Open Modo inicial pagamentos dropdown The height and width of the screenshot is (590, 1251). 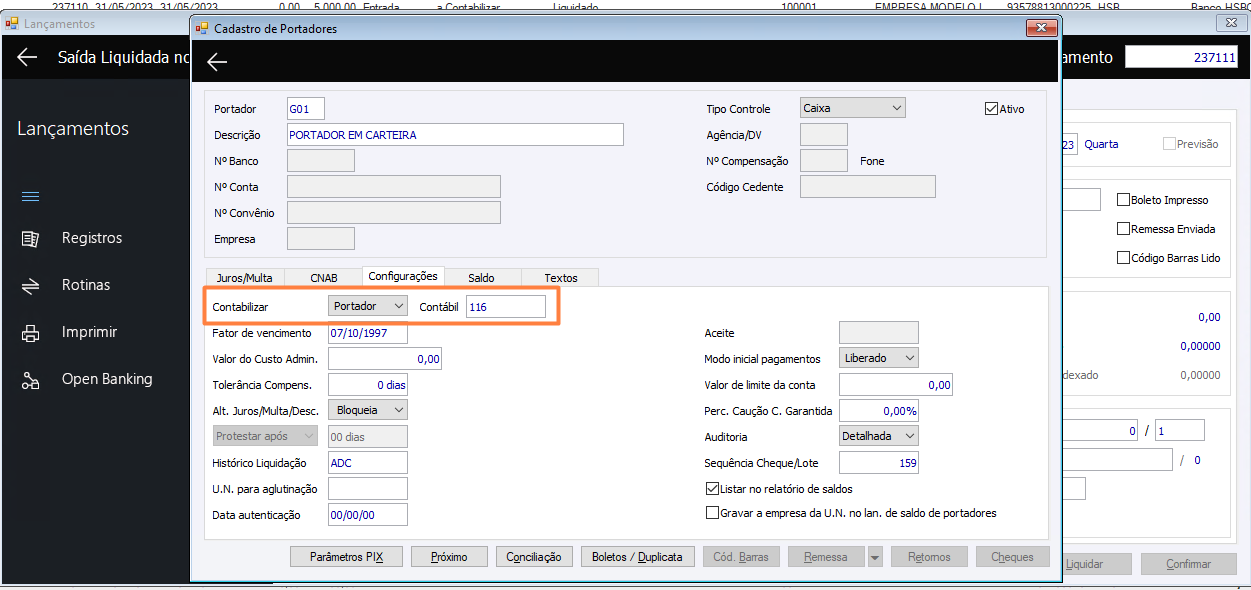click(879, 358)
